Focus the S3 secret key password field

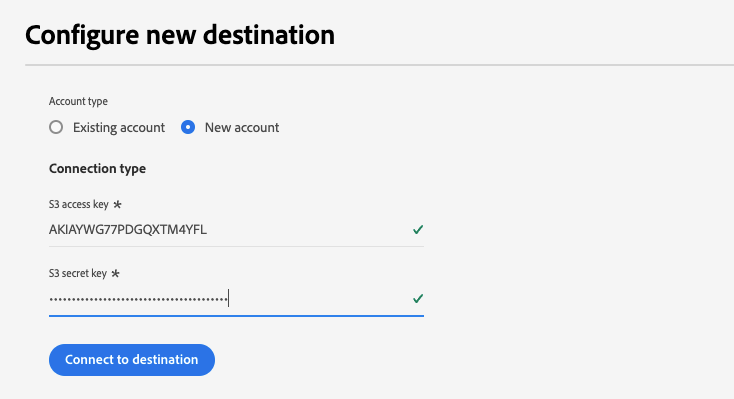[236, 299]
